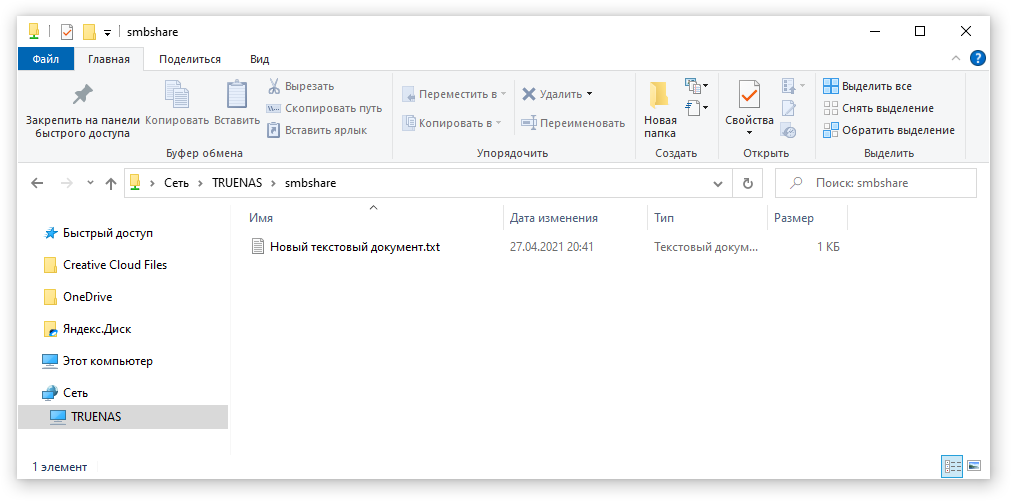Select Новый текстовый документ.txt file

pos(346,247)
